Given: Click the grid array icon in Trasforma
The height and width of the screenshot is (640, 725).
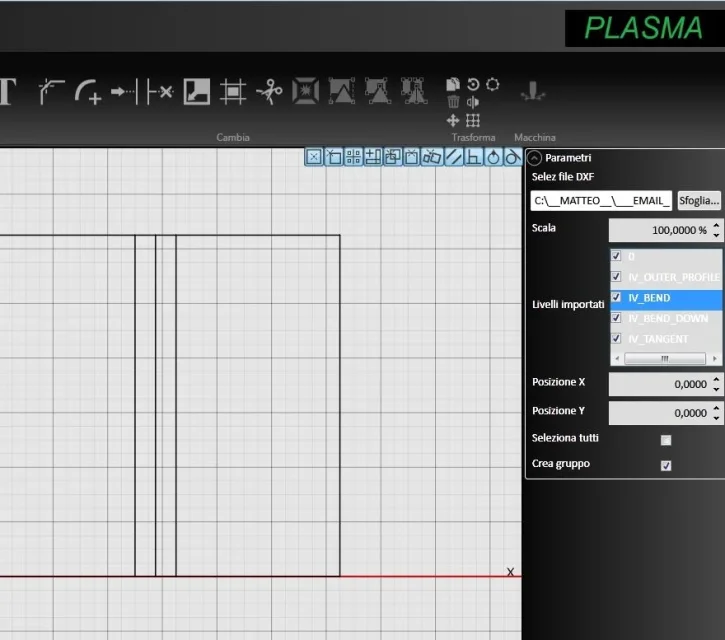Looking at the screenshot, I should pos(473,121).
